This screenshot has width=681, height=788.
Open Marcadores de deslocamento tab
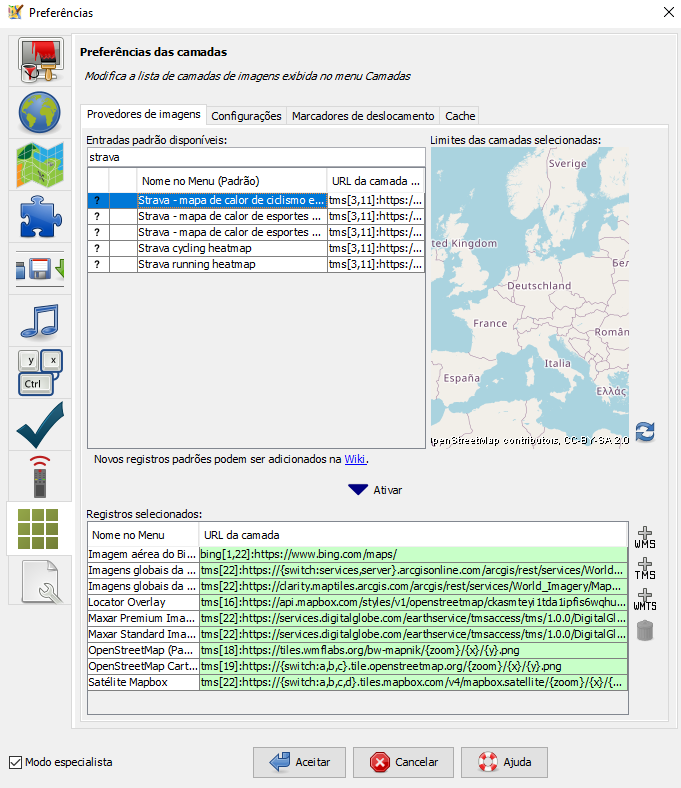(x=363, y=116)
